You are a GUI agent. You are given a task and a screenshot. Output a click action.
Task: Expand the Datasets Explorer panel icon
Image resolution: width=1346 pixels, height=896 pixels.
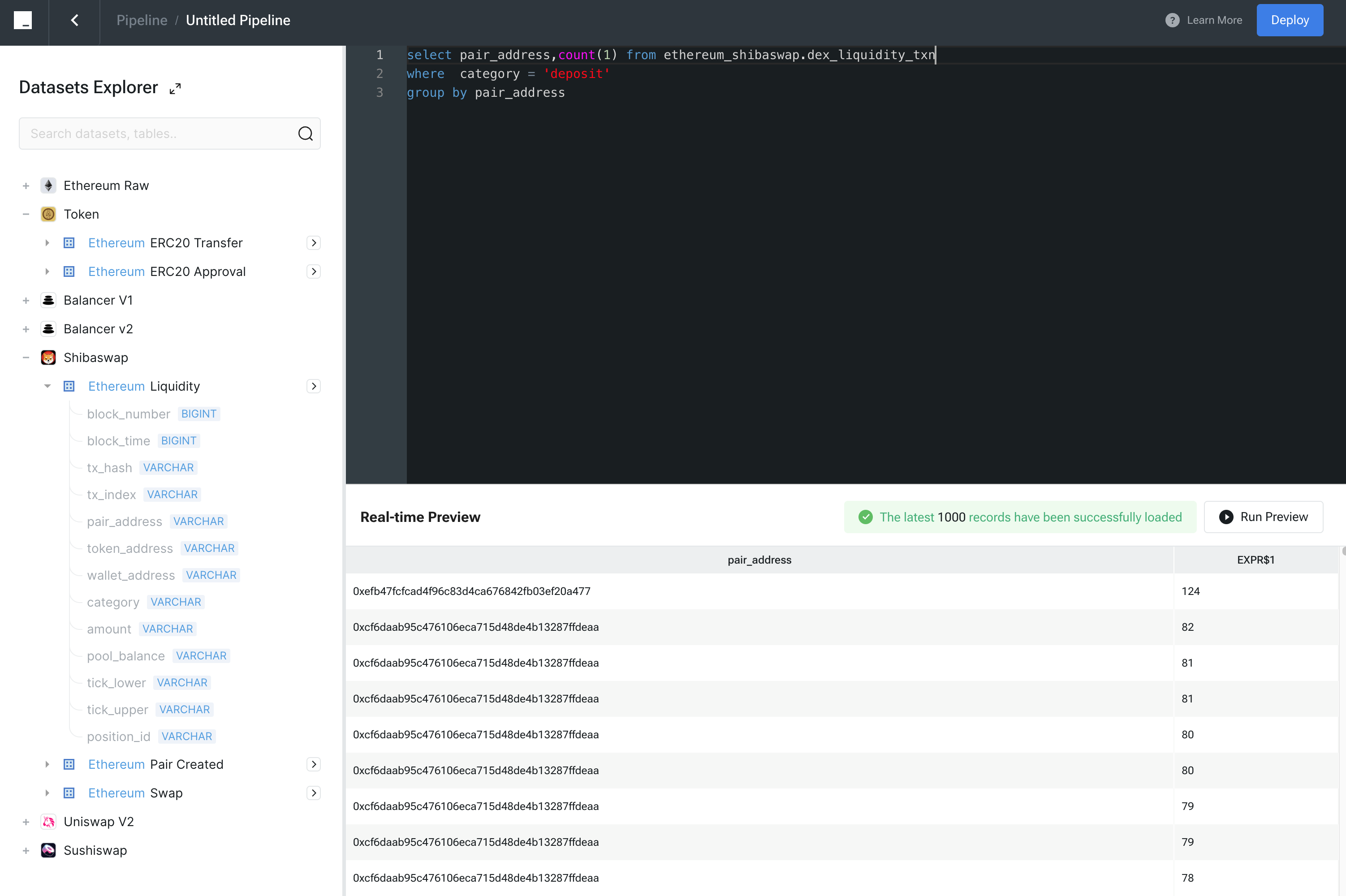176,88
